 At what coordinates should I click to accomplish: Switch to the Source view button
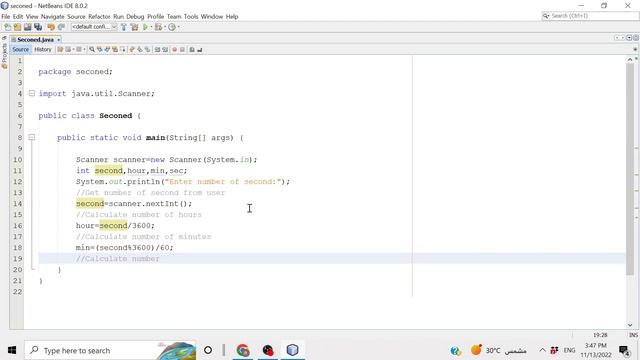pos(20,49)
